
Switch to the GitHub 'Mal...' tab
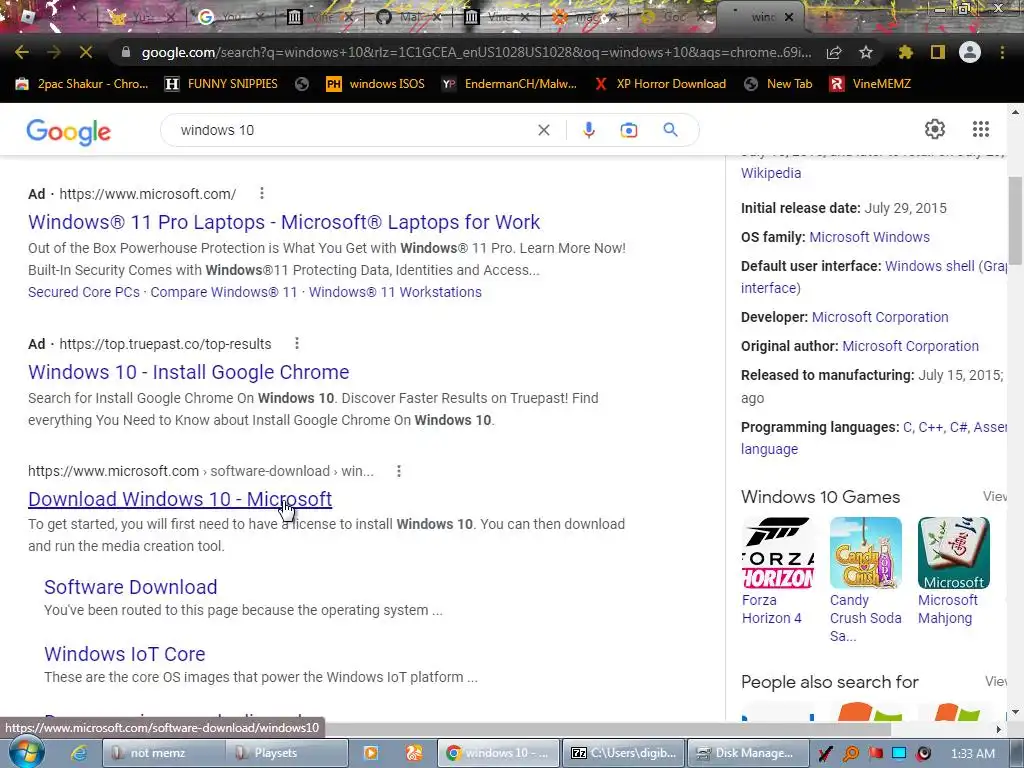point(408,17)
